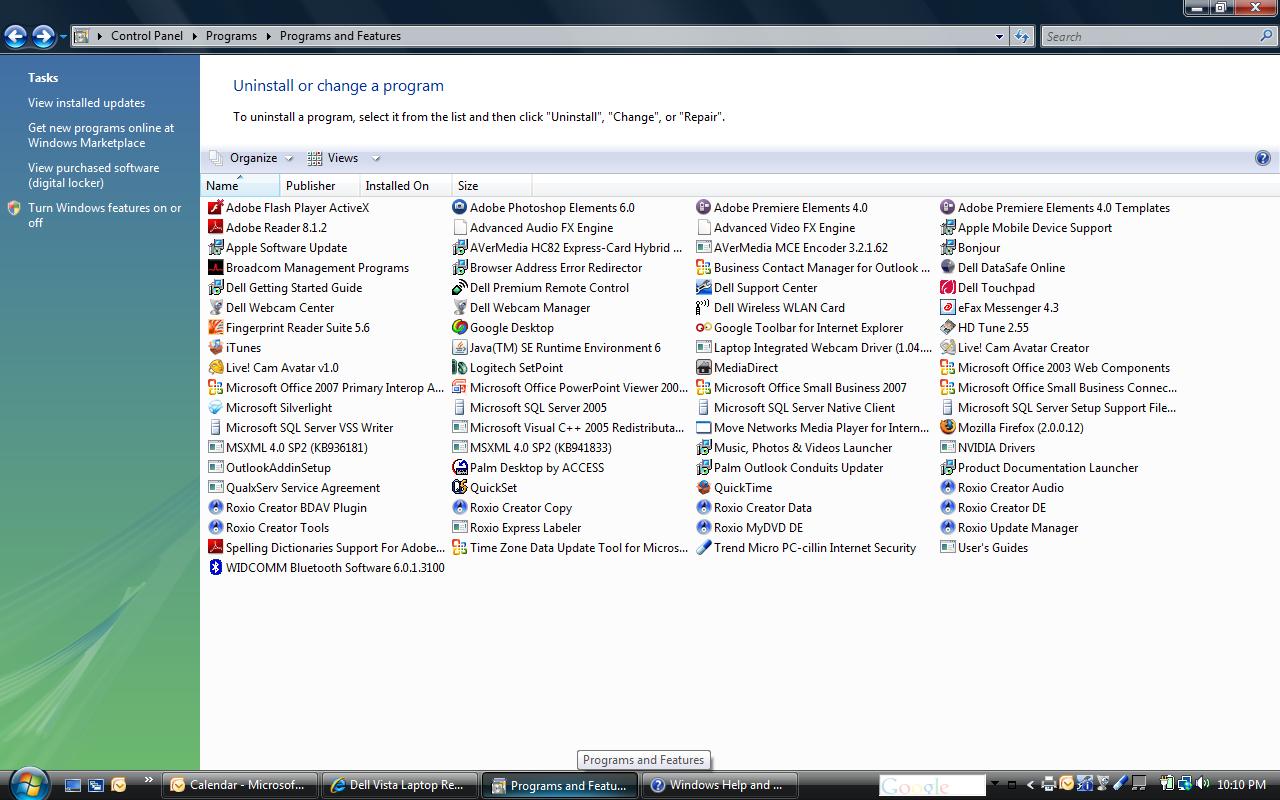Click the Adobe Premiere Elements 4.0 icon
1280x800 pixels.
tap(703, 208)
